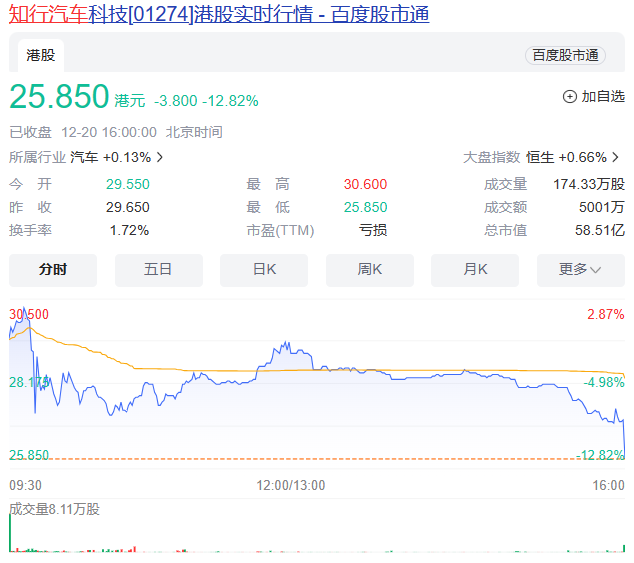The height and width of the screenshot is (563, 634).
Task: Click the 成交量8.11万股 volume label
Action: (x=54, y=509)
